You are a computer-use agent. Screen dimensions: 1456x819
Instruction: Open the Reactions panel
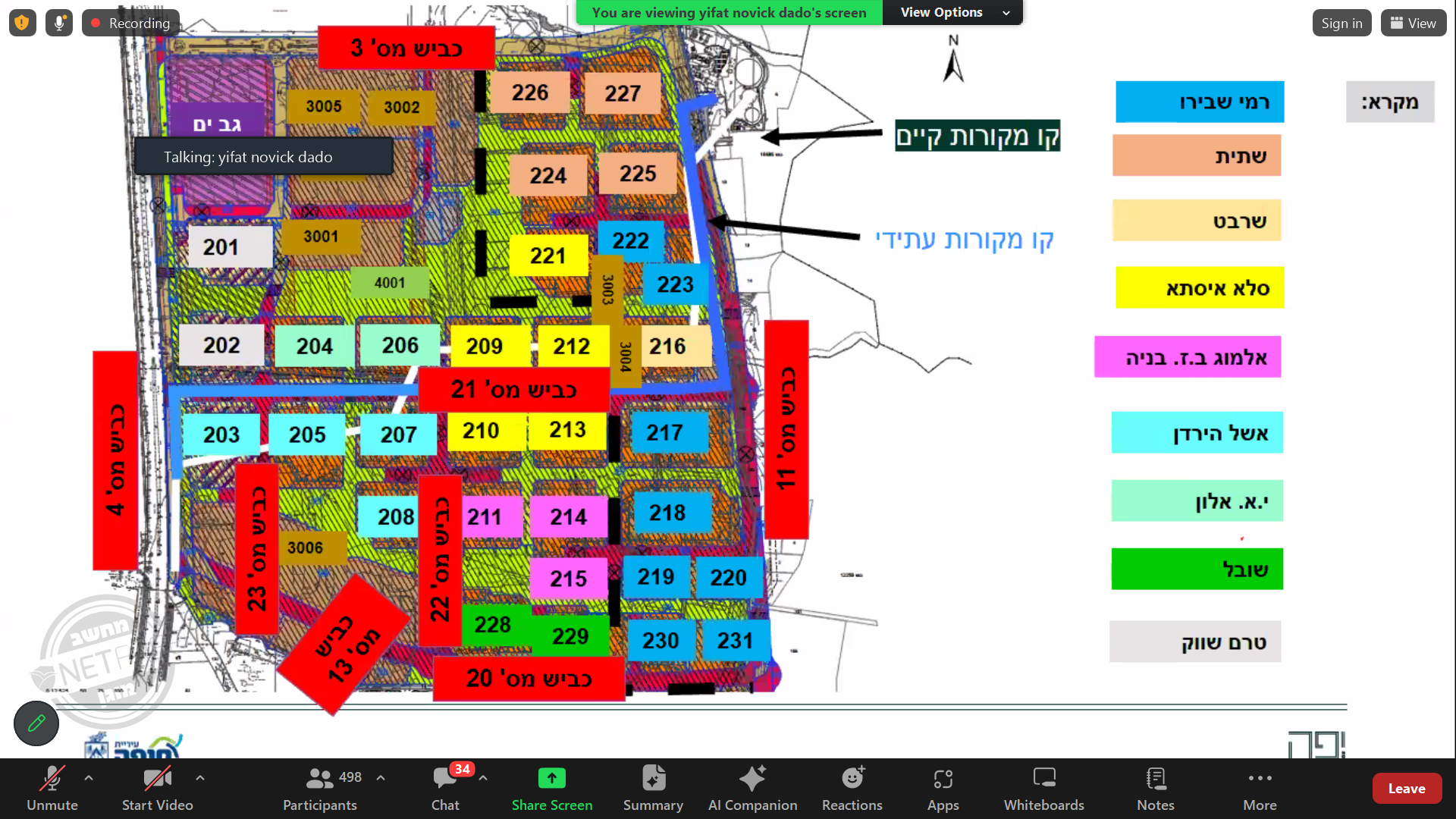(x=852, y=789)
